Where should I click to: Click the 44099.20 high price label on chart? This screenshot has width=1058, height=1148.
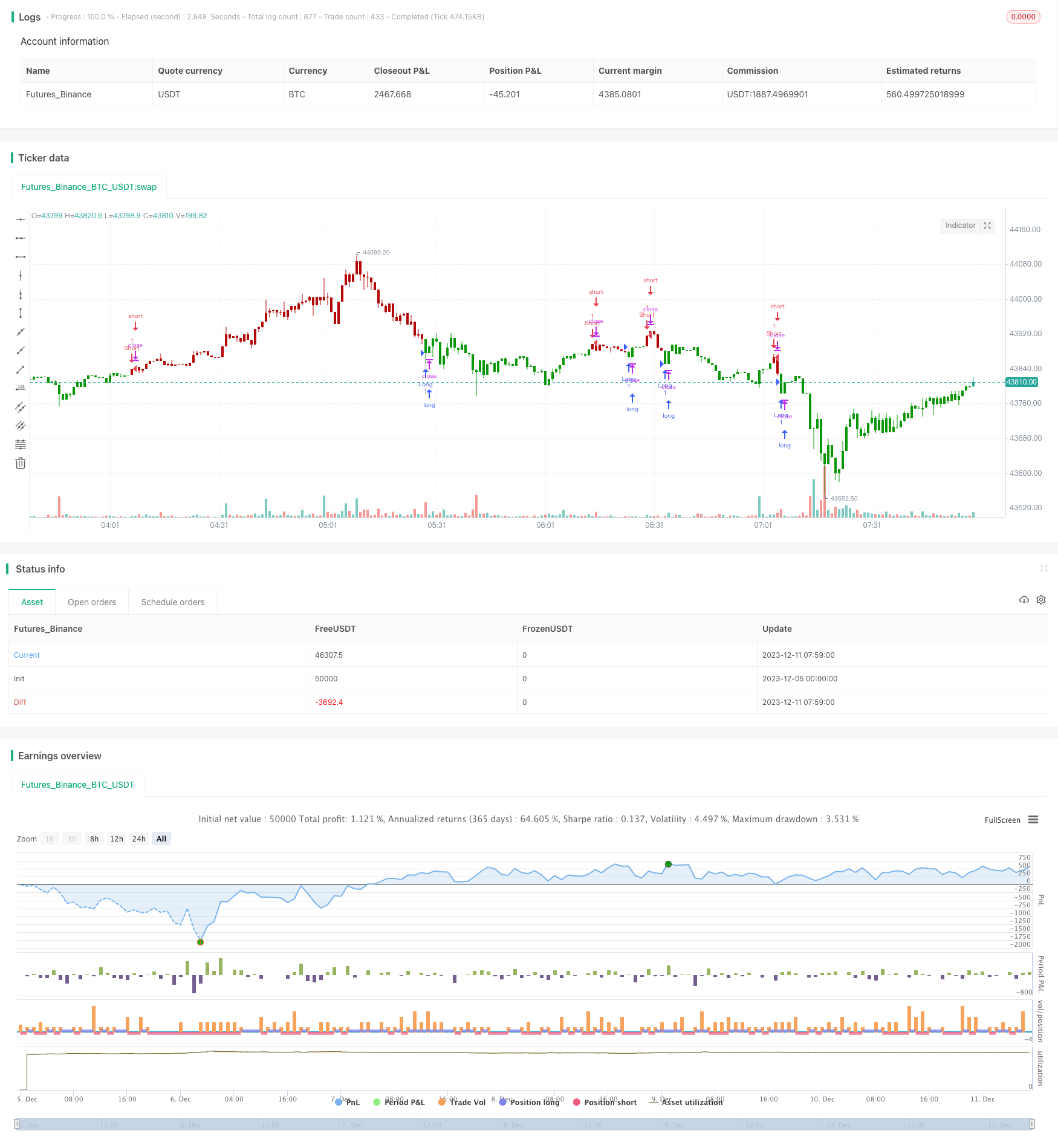[x=376, y=252]
